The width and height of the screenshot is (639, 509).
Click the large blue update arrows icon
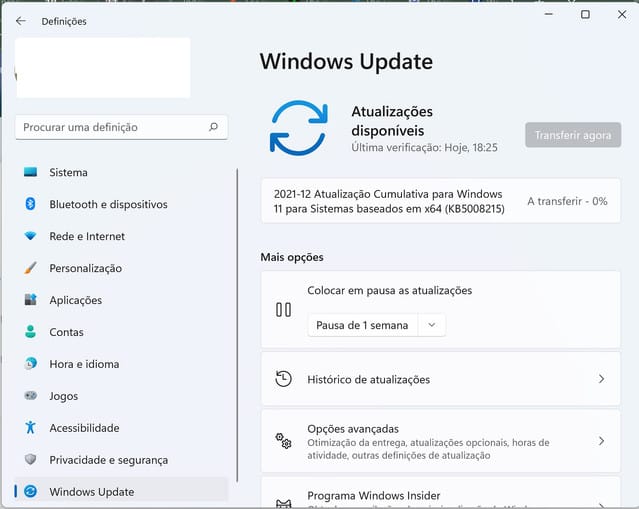tap(299, 128)
